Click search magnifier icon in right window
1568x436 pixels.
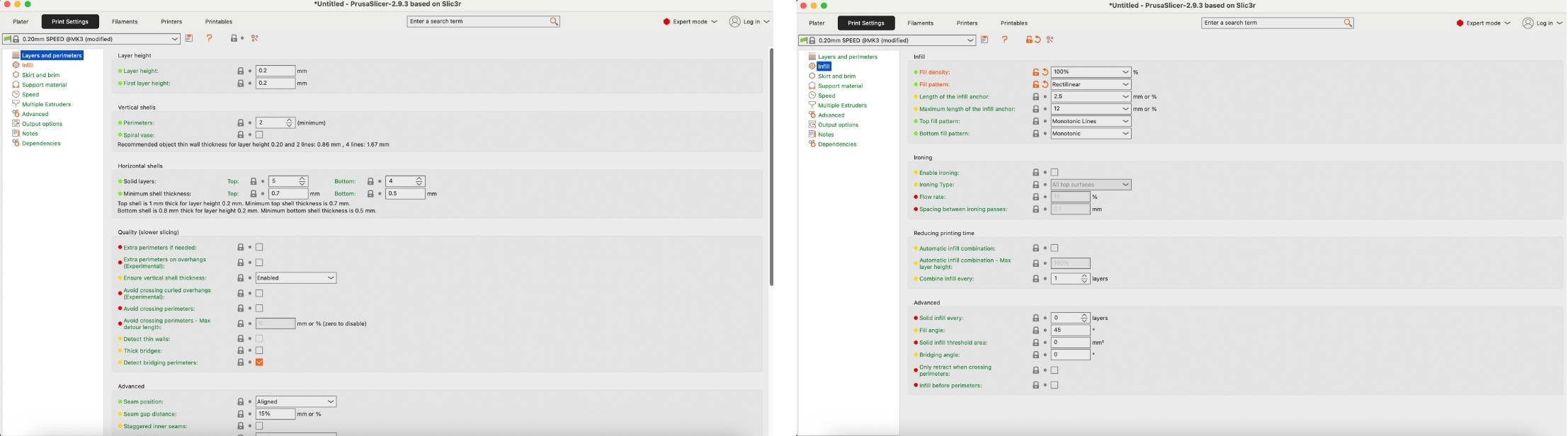(x=1348, y=23)
